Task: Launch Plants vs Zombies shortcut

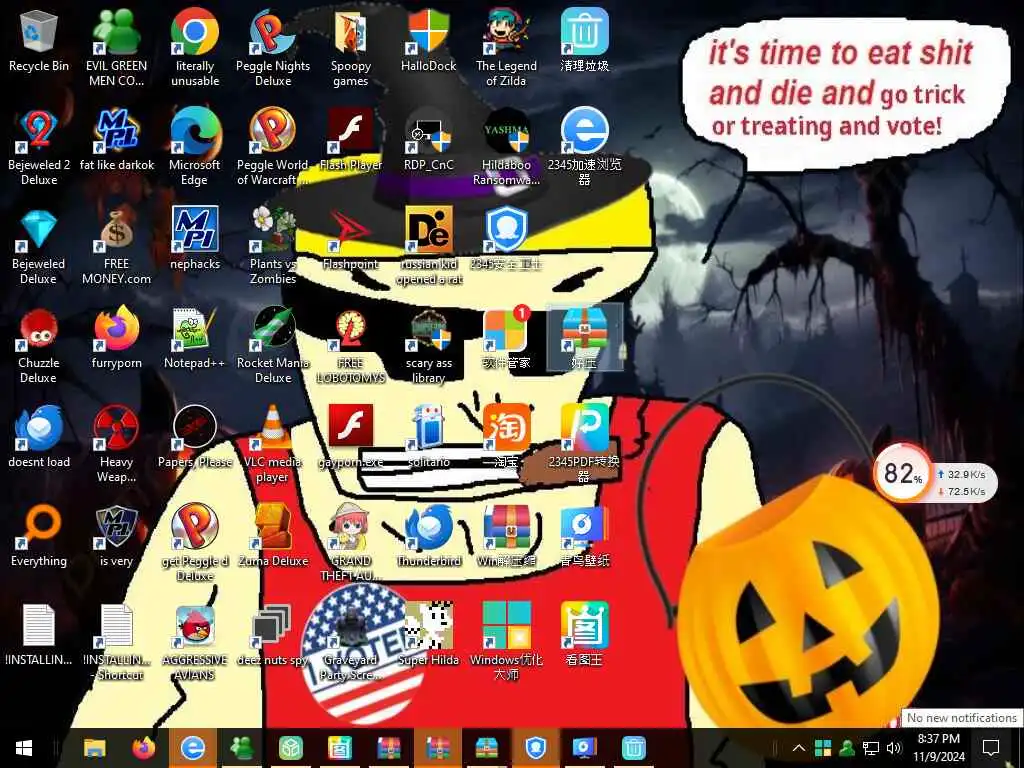Action: [x=273, y=246]
